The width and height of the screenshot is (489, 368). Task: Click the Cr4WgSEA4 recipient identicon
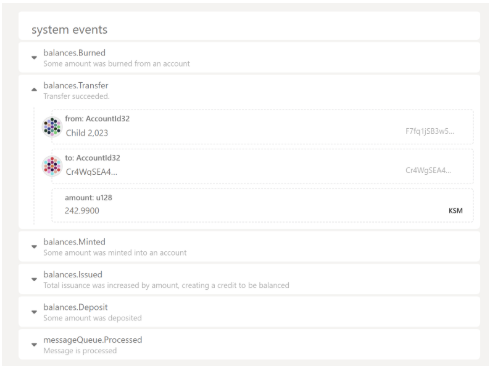pyautogui.click(x=52, y=166)
